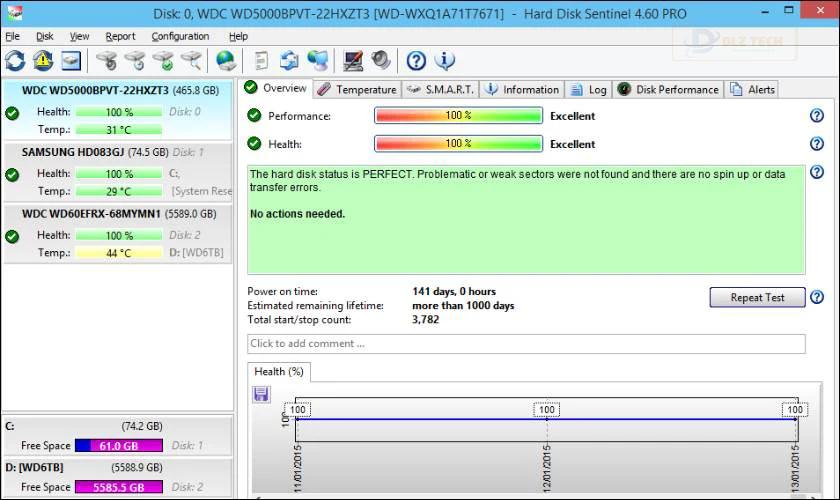Click the globe with monitor network icon
840x500 pixels.
[318, 61]
